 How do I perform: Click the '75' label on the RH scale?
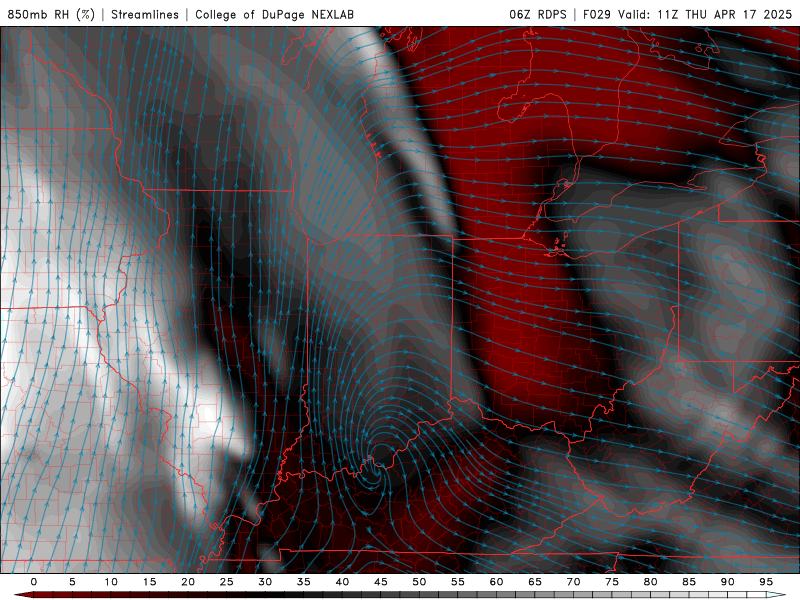tap(612, 582)
